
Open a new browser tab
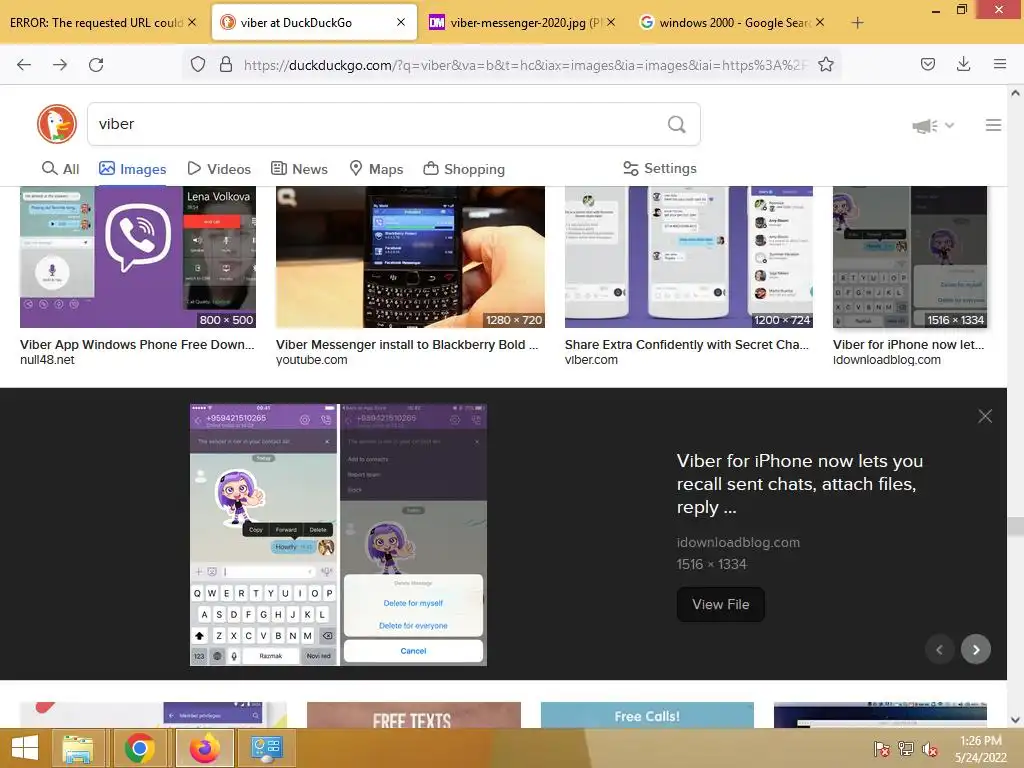click(857, 23)
